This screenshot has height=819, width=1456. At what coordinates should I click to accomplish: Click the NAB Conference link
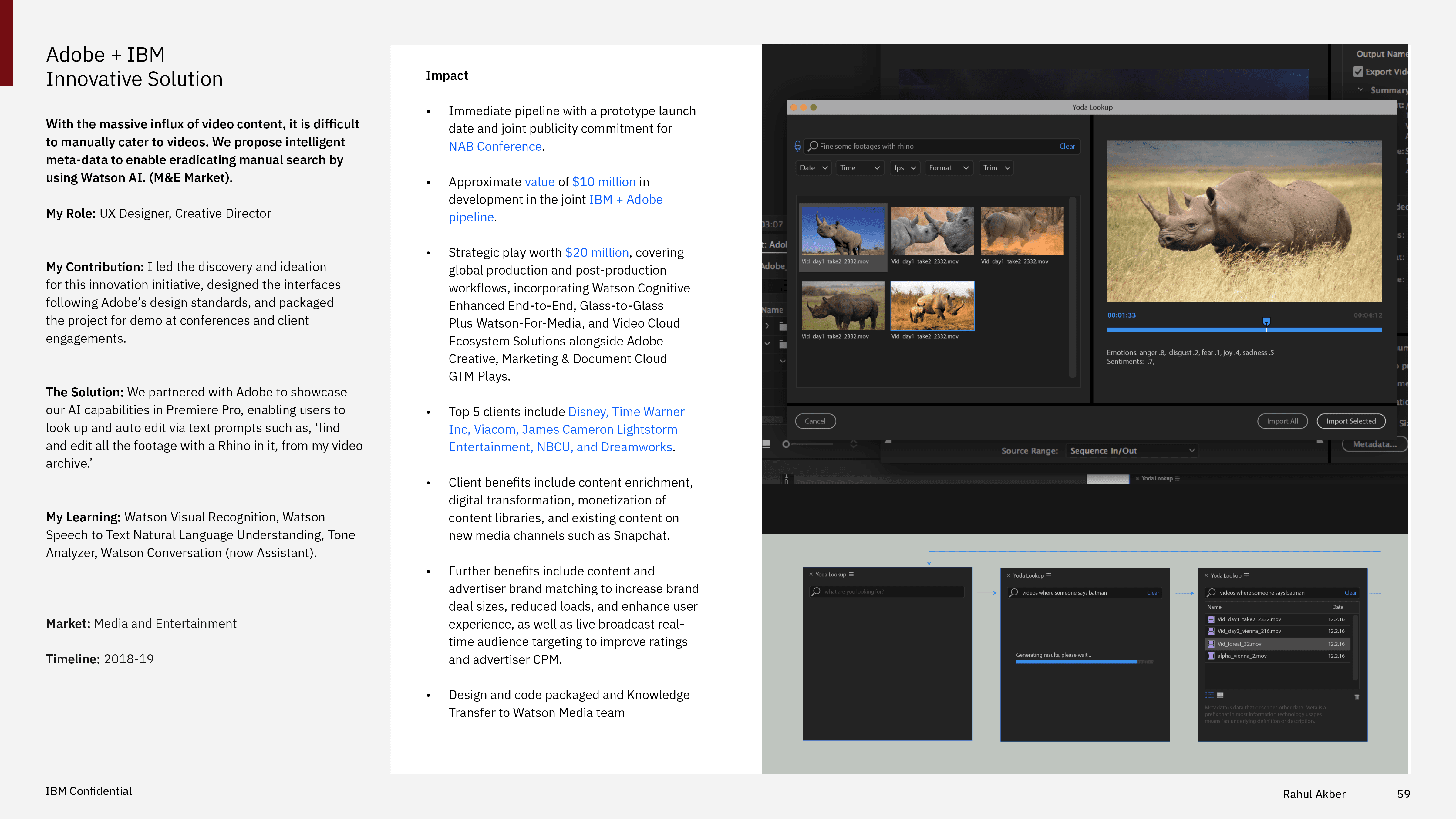click(495, 147)
